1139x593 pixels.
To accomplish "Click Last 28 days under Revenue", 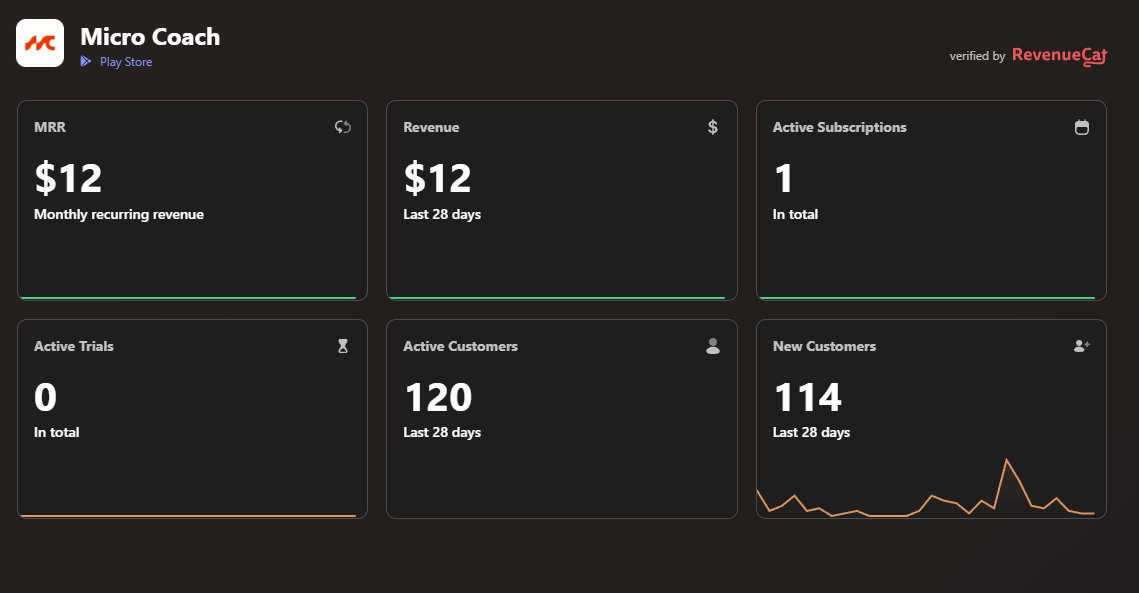I will [442, 214].
